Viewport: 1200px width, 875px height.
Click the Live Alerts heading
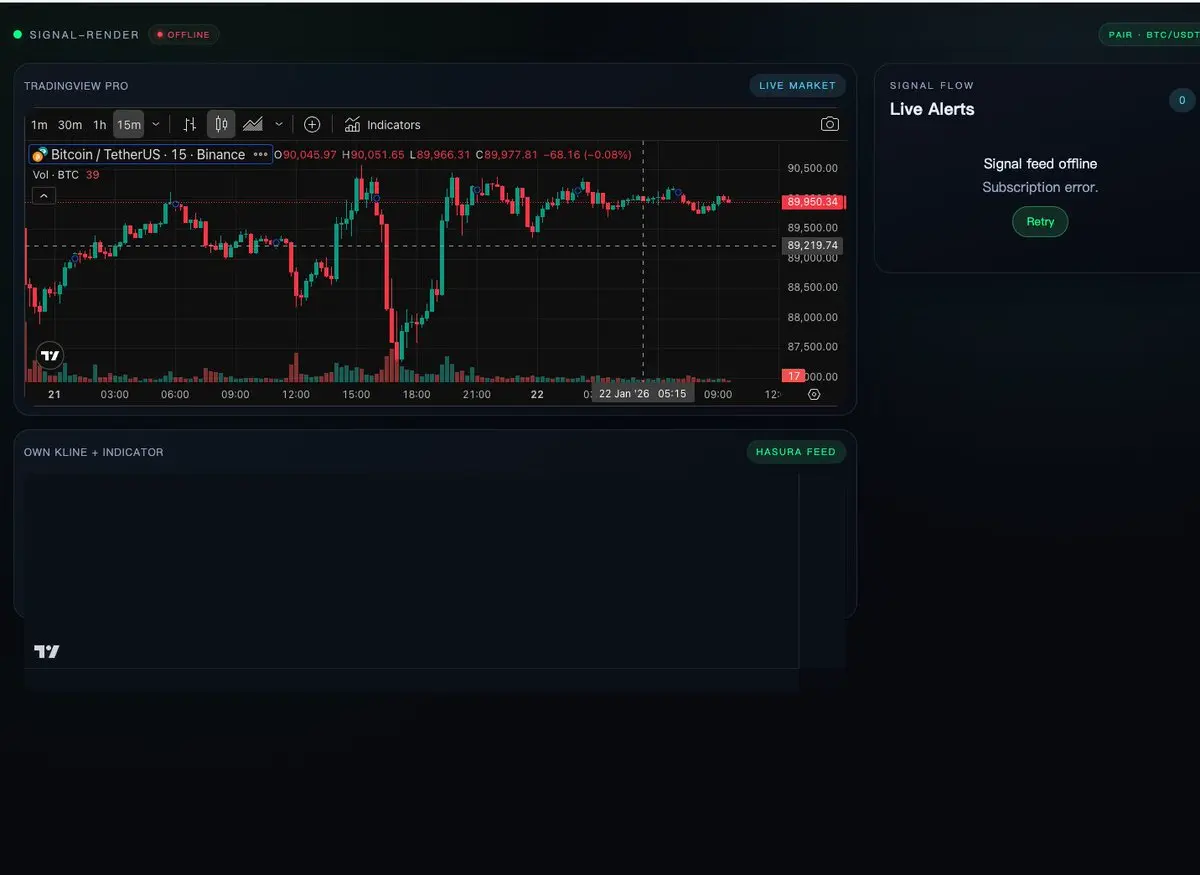pos(932,109)
